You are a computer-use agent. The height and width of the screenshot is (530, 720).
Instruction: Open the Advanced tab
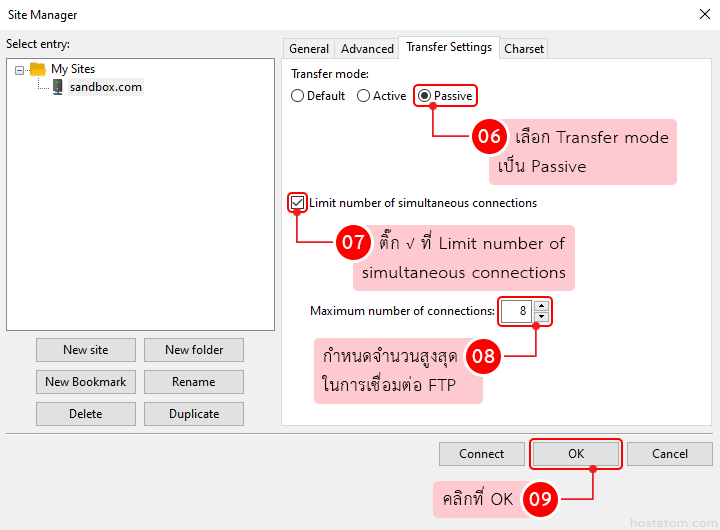coord(367,48)
